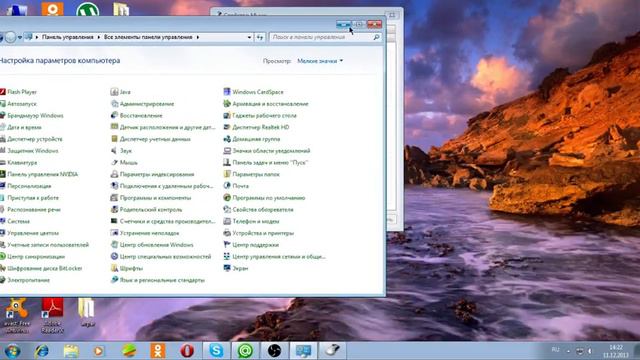Open Программы по умолчанию item
Screen dimensions: 640x360
(x=264, y=198)
